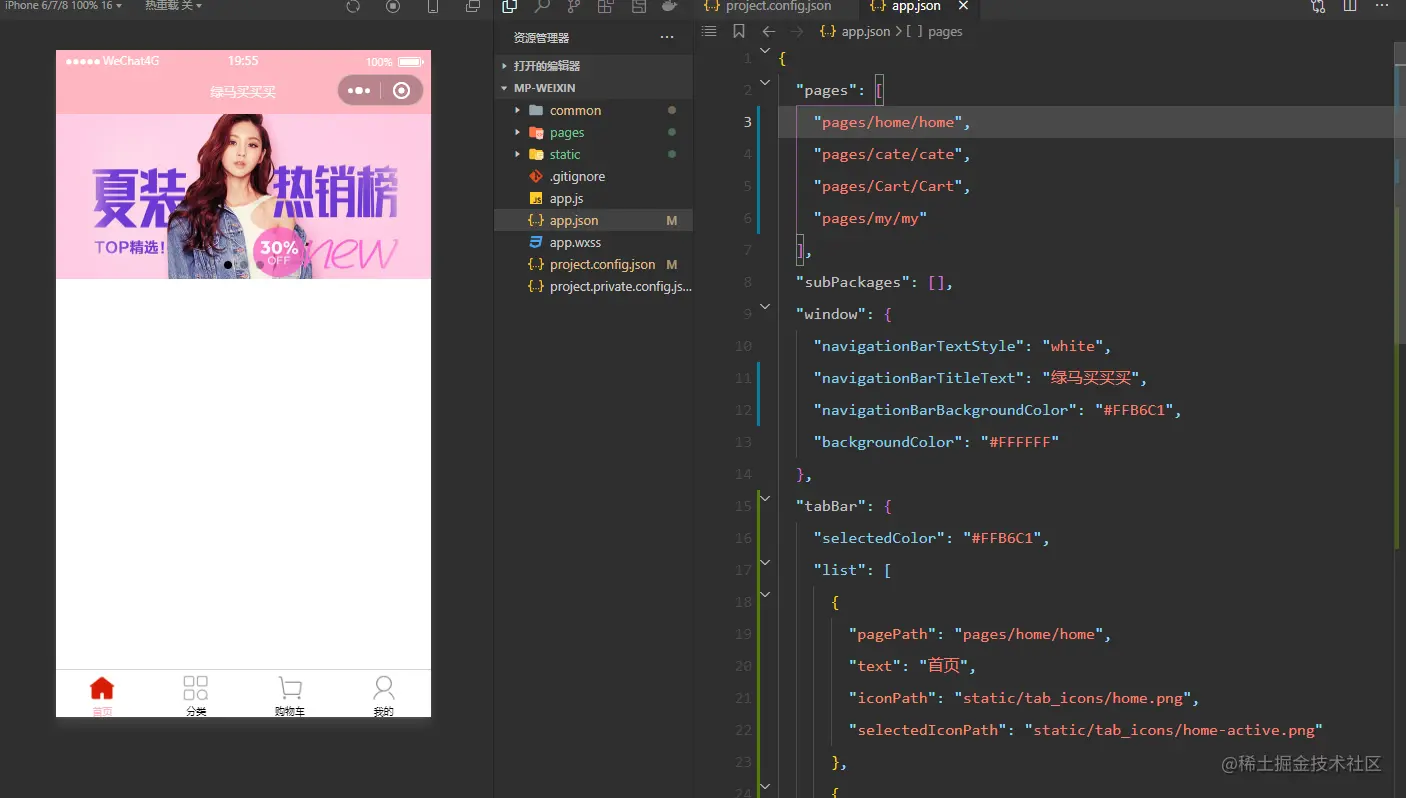Open the Explorer files icon in activity bar

510,6
